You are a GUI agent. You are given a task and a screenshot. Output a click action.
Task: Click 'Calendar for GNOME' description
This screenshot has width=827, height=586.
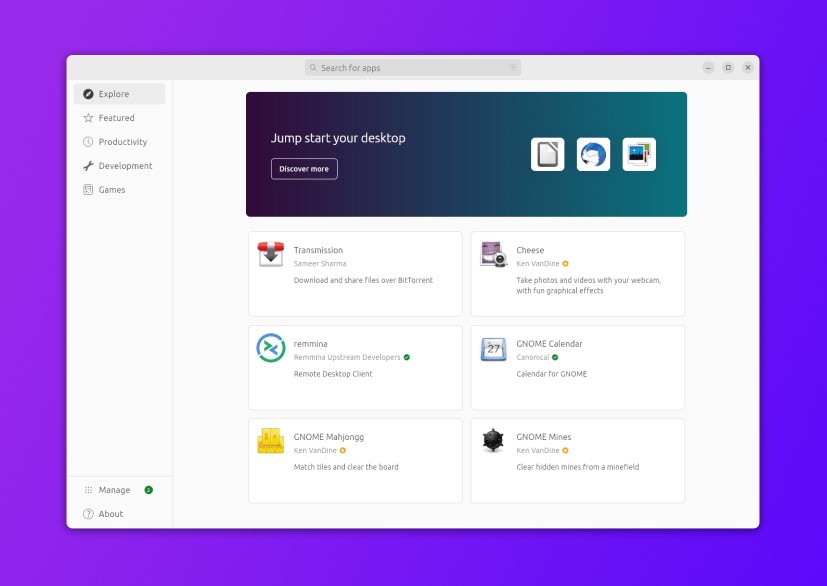pos(552,374)
